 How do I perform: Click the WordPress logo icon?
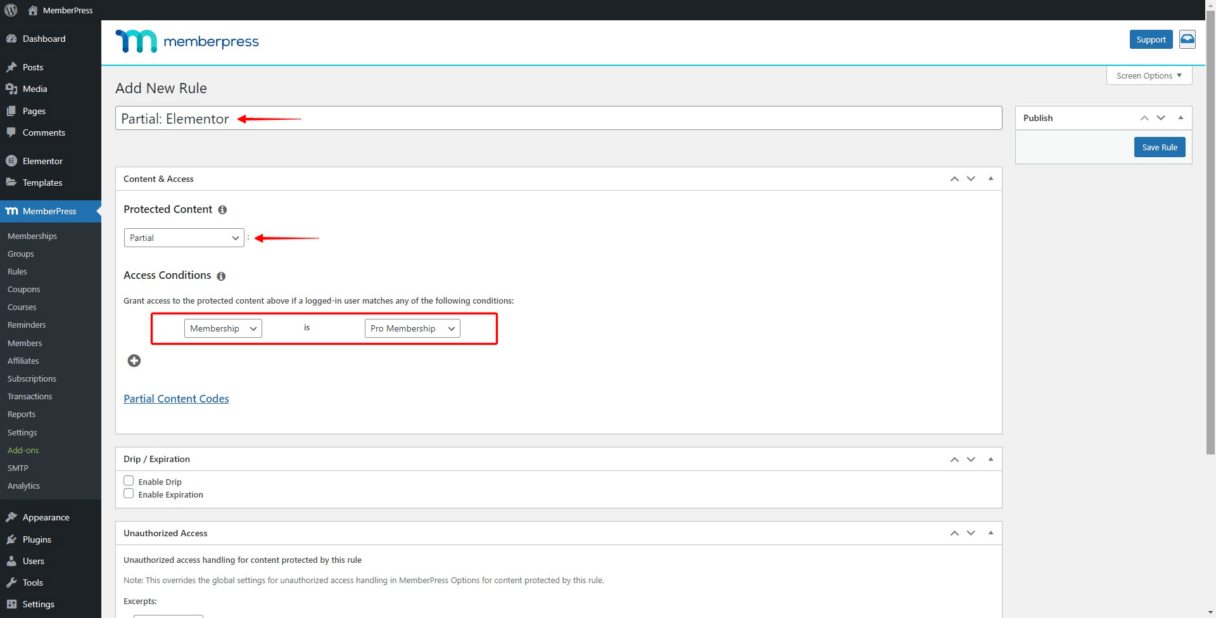(x=11, y=10)
